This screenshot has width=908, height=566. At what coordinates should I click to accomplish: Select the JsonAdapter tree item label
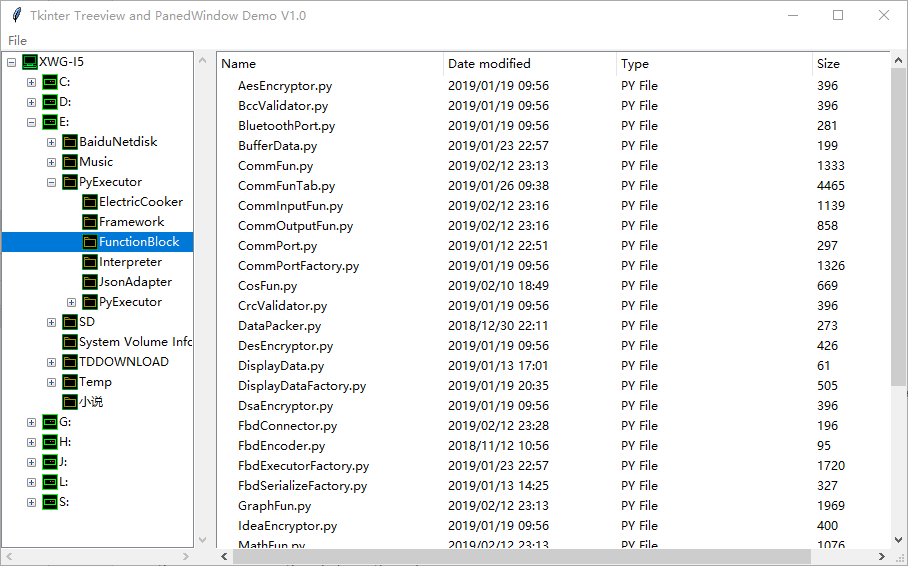[x=136, y=282]
